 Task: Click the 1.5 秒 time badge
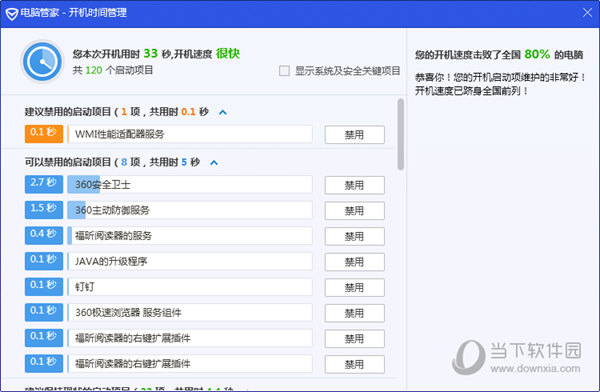[44, 210]
